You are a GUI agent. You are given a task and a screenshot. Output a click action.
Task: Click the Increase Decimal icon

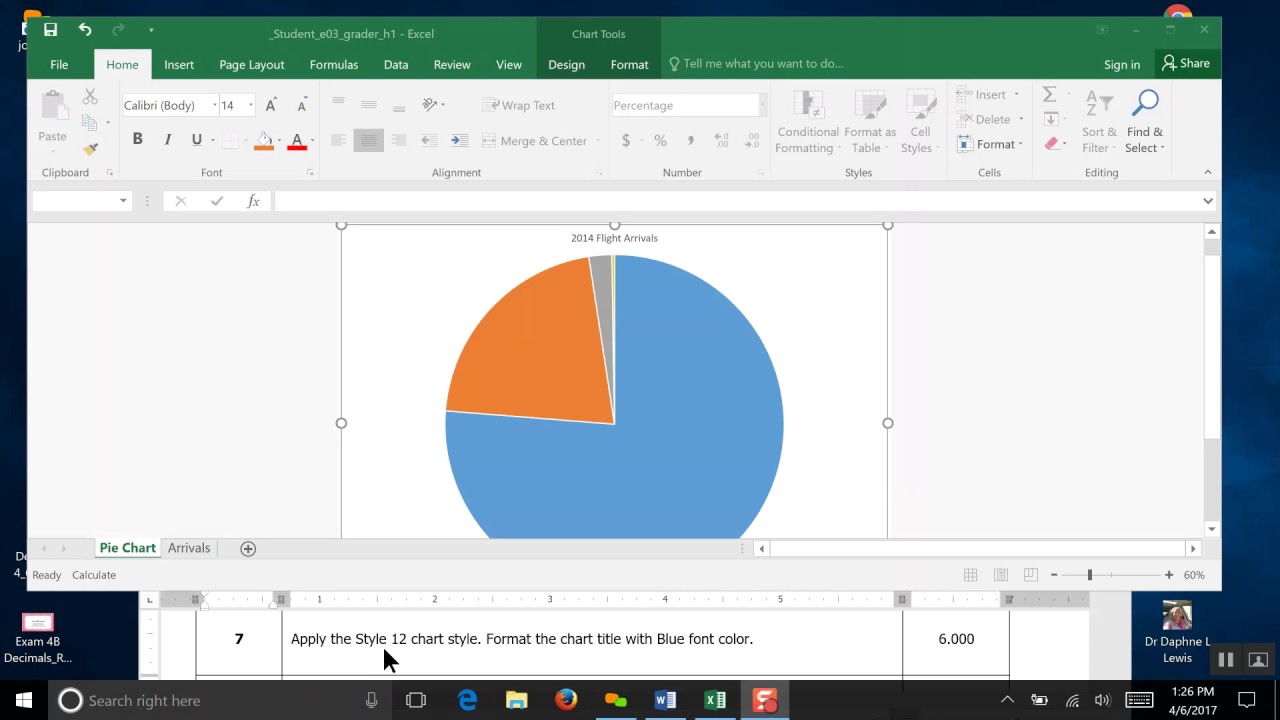pyautogui.click(x=722, y=141)
